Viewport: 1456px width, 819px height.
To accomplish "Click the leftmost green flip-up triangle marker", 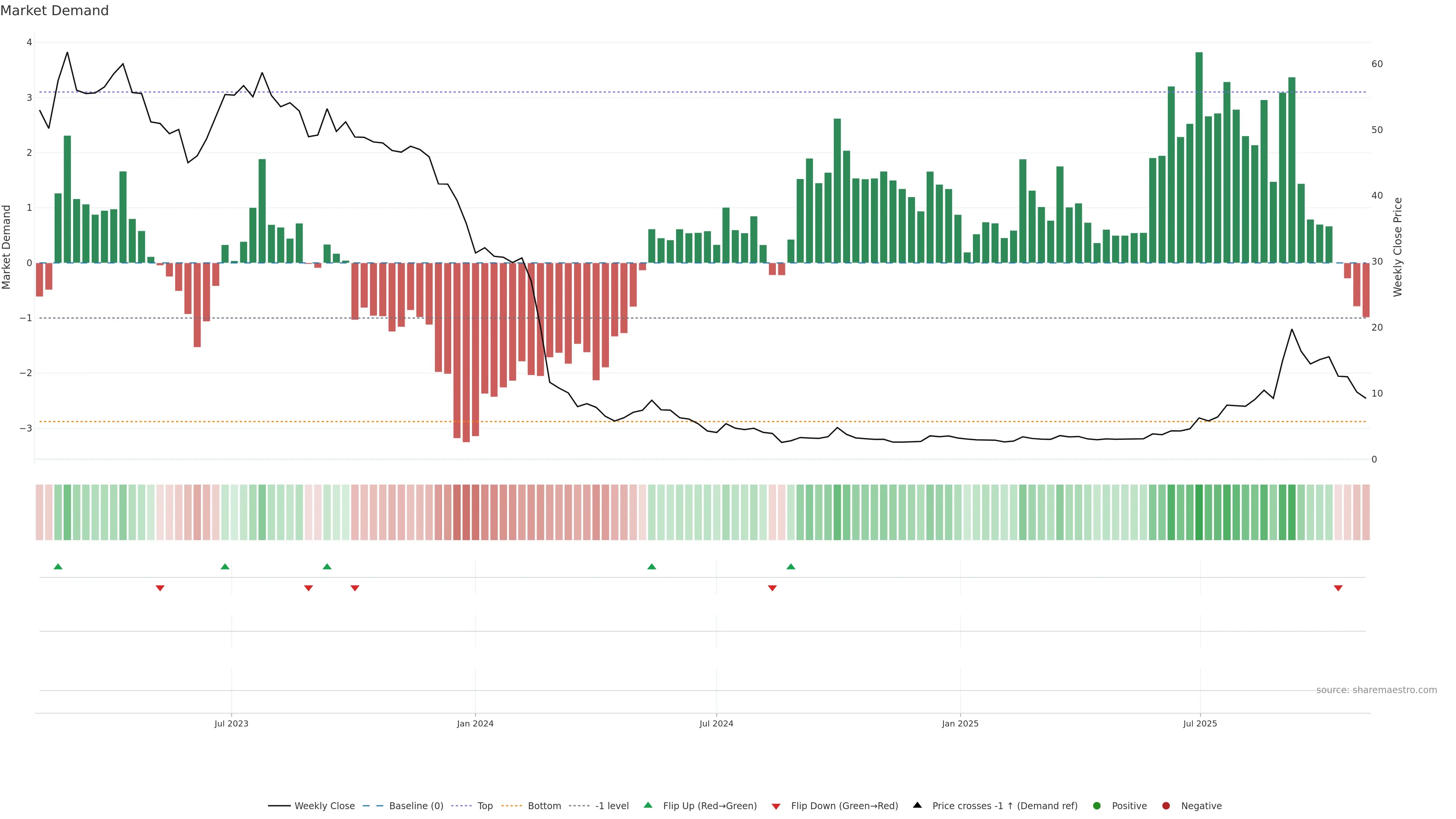I will pyautogui.click(x=58, y=567).
